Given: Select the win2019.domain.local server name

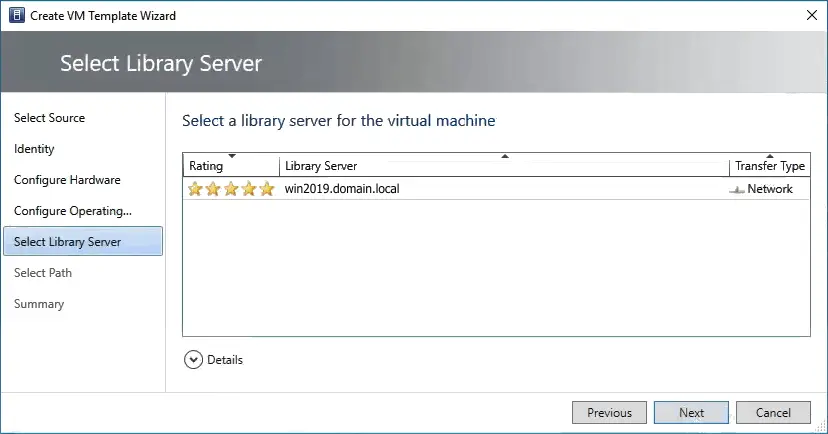Looking at the screenshot, I should coord(342,188).
